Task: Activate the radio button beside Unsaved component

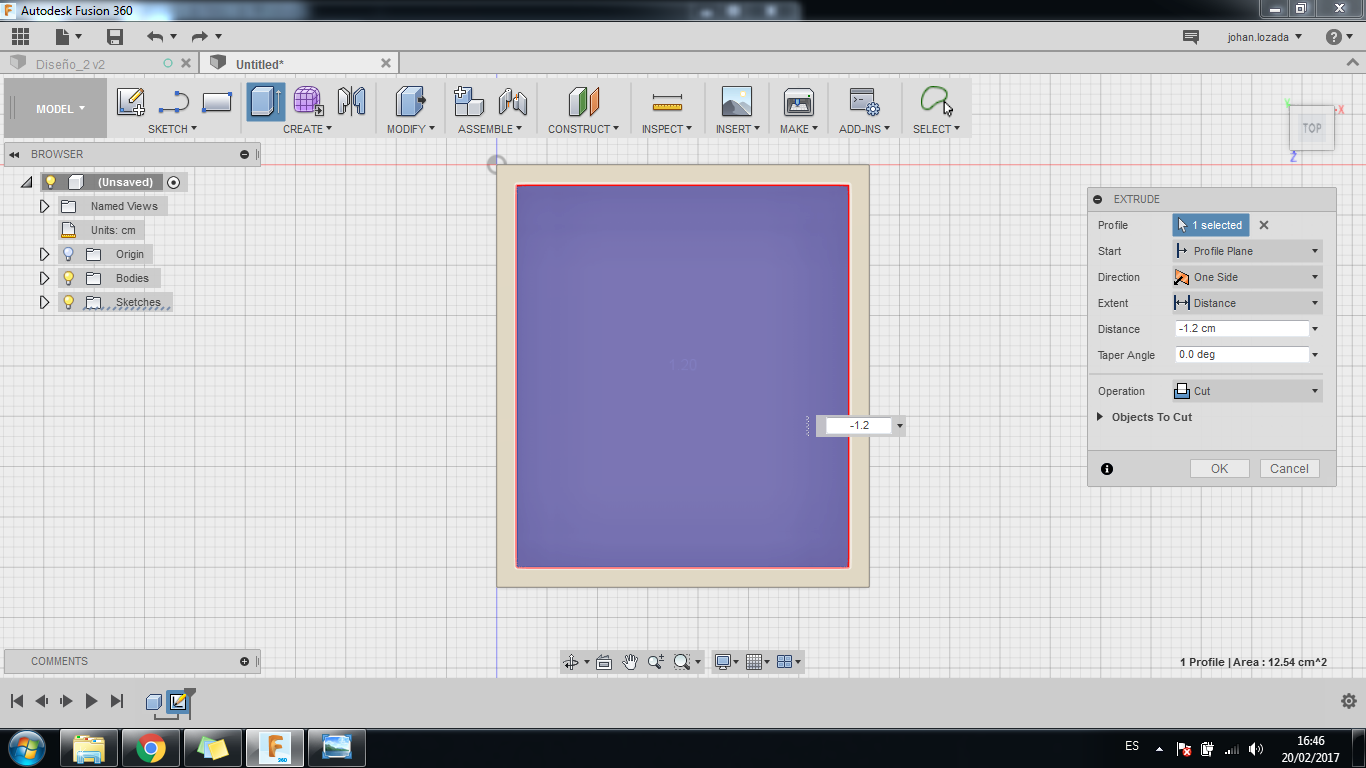Action: click(x=174, y=182)
